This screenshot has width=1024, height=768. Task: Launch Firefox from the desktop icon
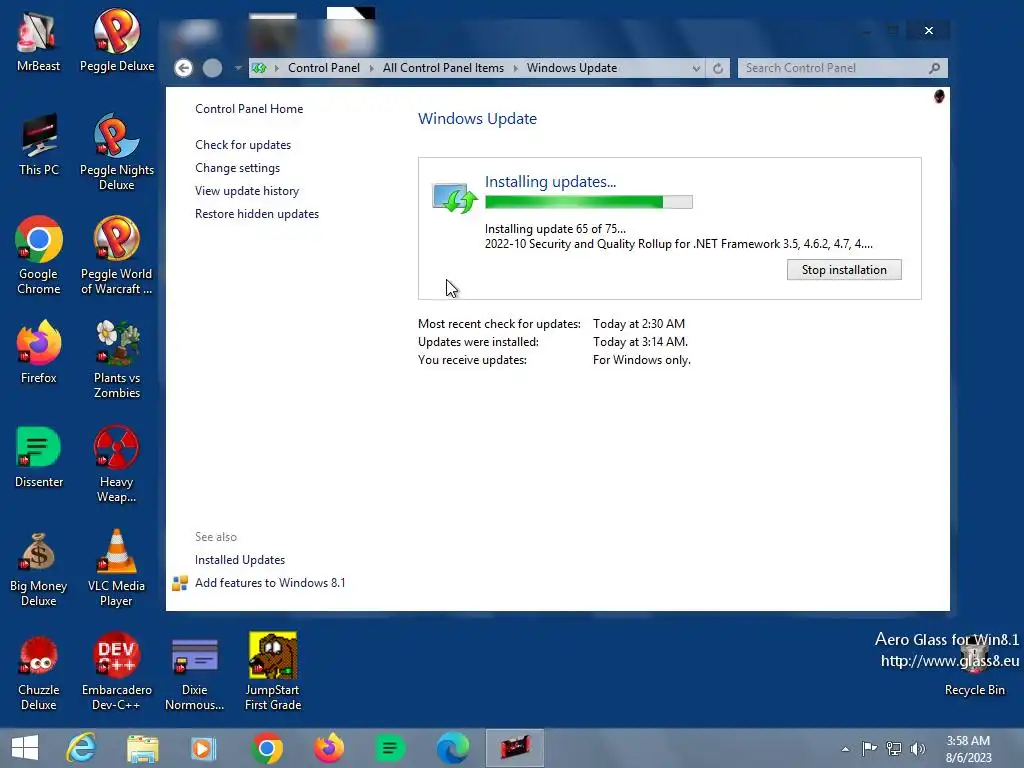pos(39,353)
